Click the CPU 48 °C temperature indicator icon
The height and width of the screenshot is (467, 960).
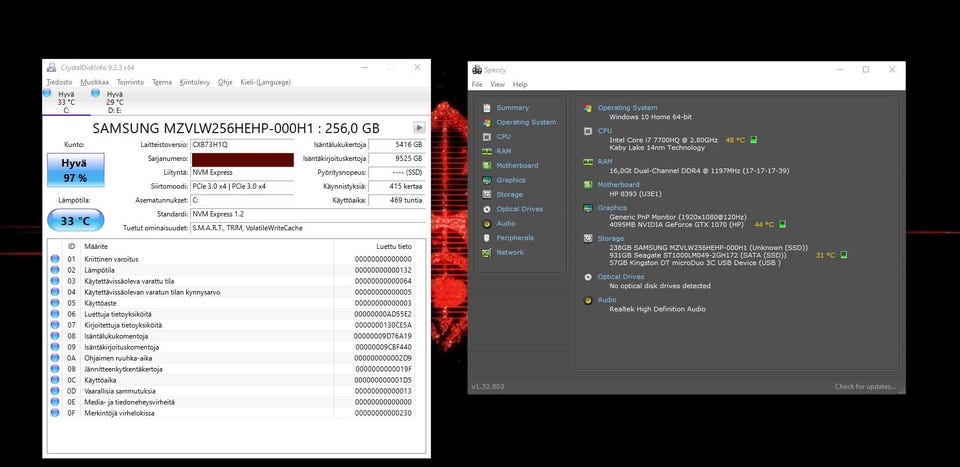coord(754,140)
